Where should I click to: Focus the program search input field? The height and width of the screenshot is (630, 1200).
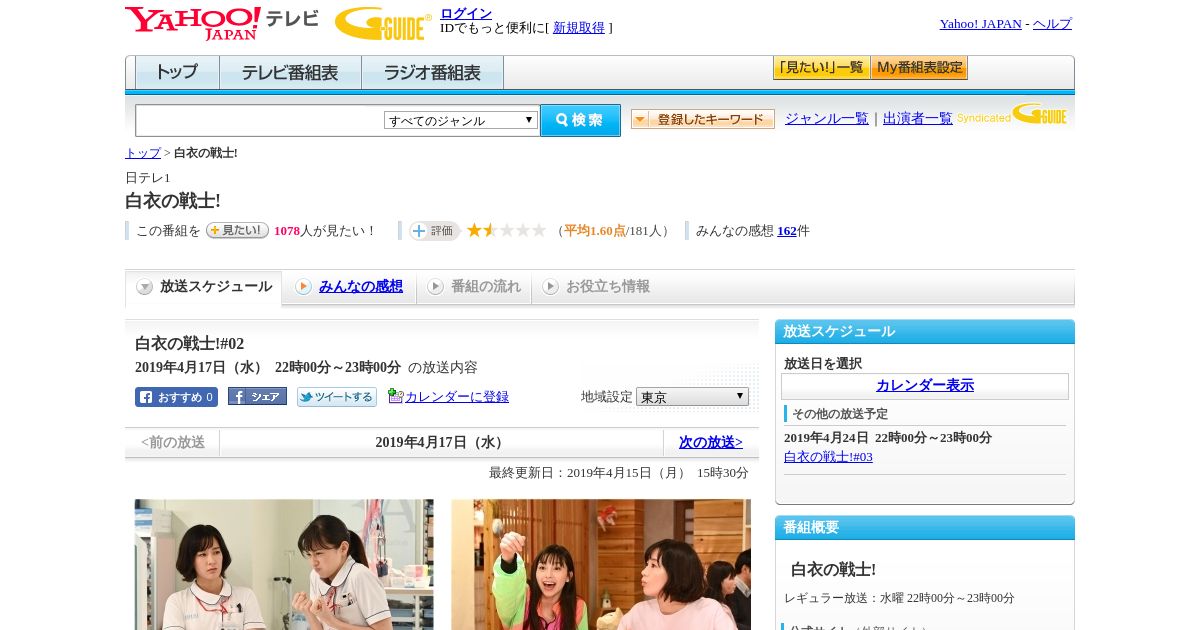pos(260,120)
